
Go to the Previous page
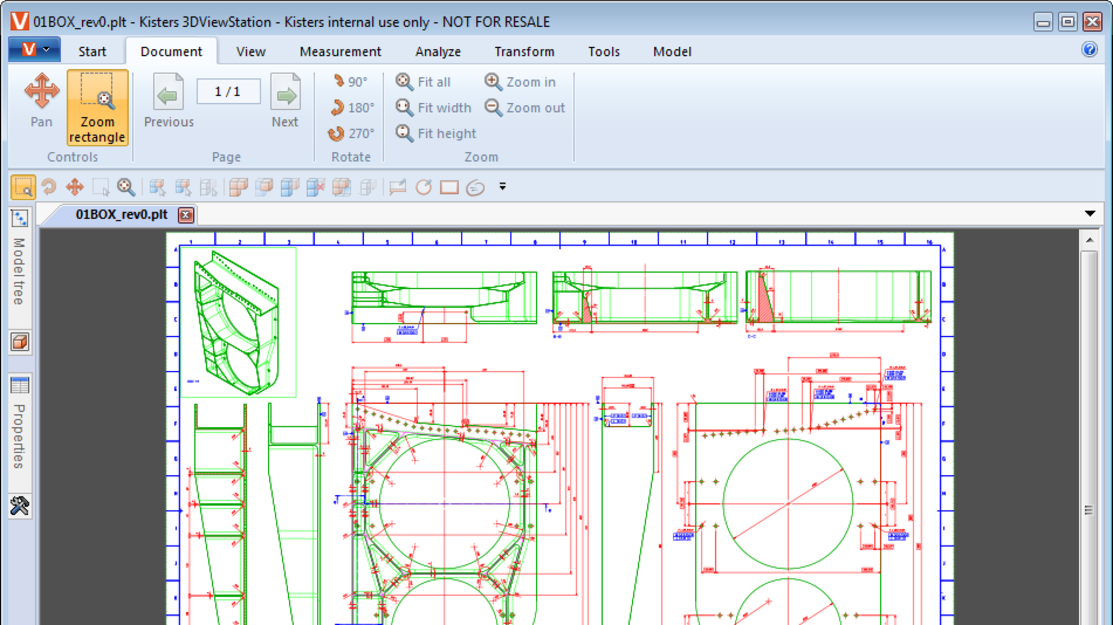click(168, 101)
